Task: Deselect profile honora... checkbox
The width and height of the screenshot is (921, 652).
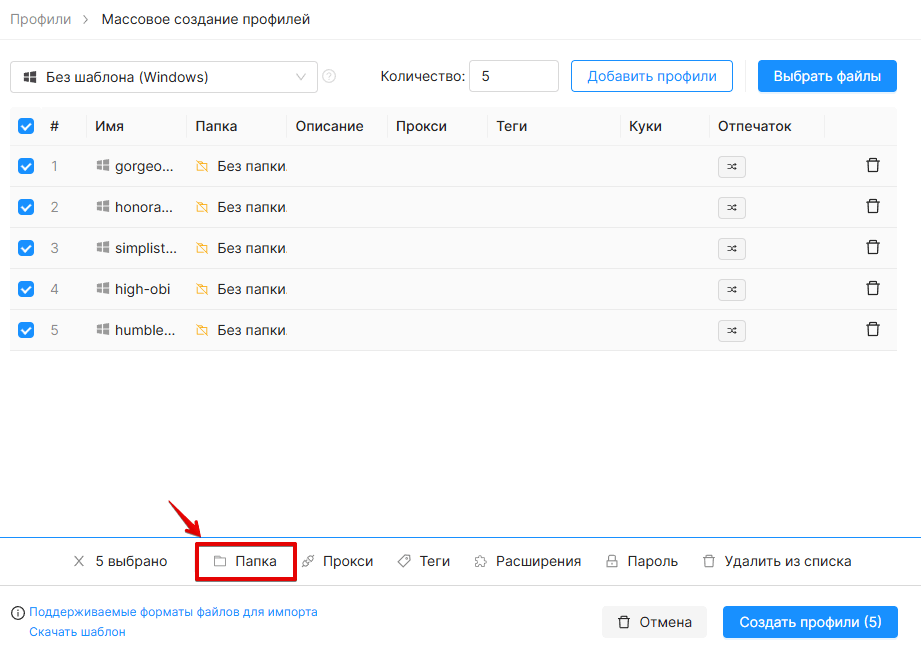Action: point(26,207)
